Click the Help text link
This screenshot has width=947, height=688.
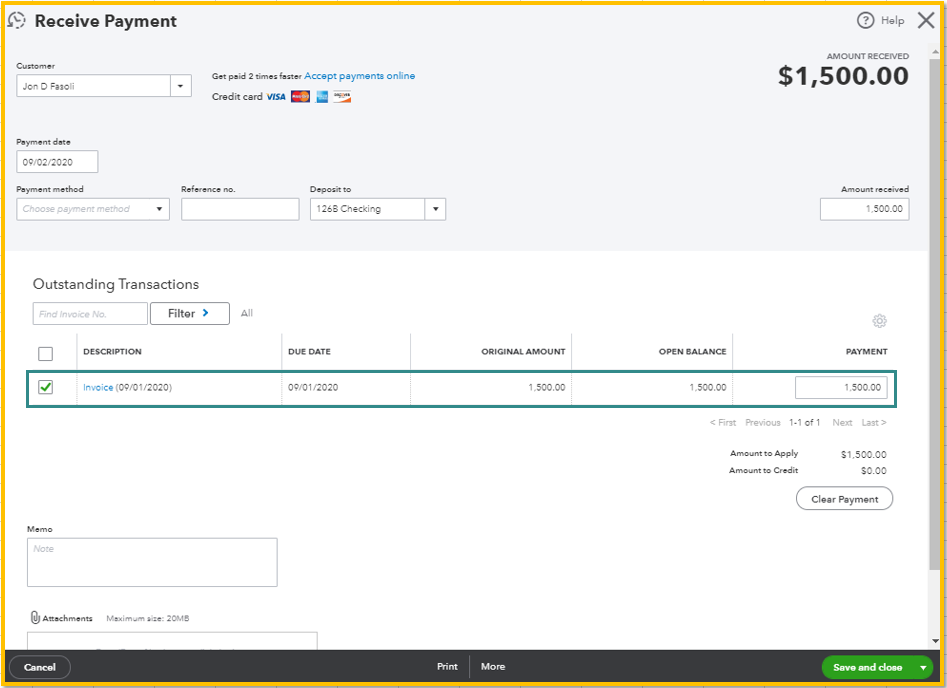893,21
